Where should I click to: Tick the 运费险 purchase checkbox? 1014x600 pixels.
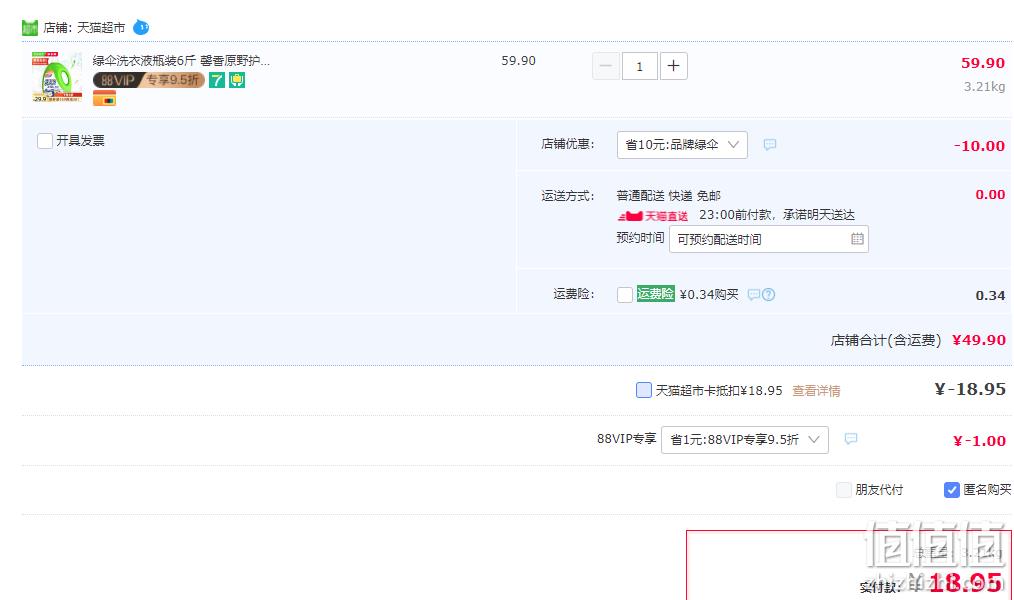pos(625,295)
